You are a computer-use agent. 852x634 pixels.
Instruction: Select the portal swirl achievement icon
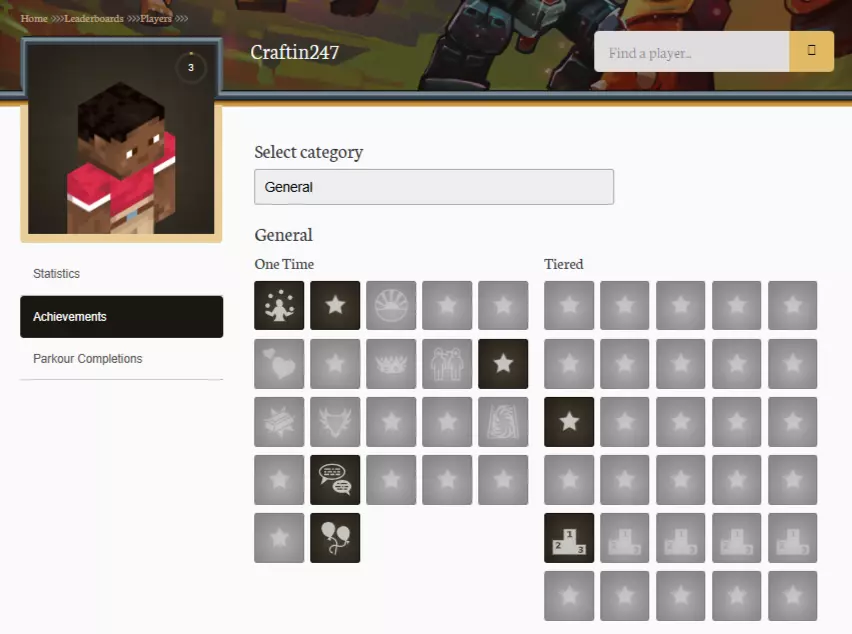click(x=503, y=422)
